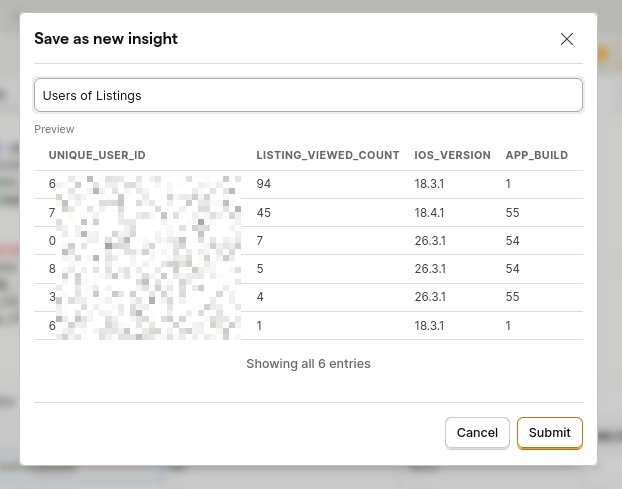
Task: Click the iOS version 18.4.1 cell
Action: 430,213
